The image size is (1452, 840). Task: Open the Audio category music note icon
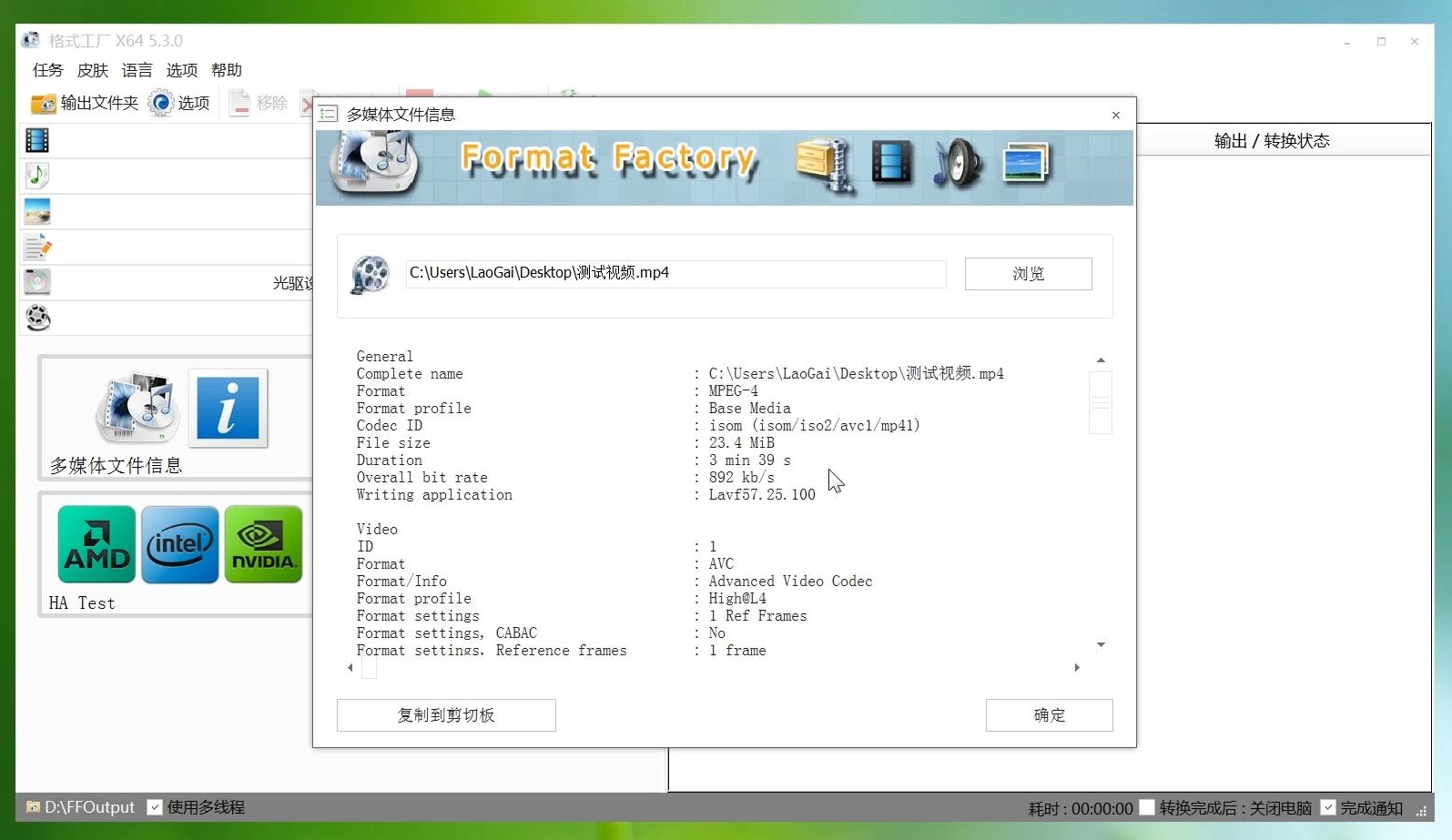tap(37, 175)
